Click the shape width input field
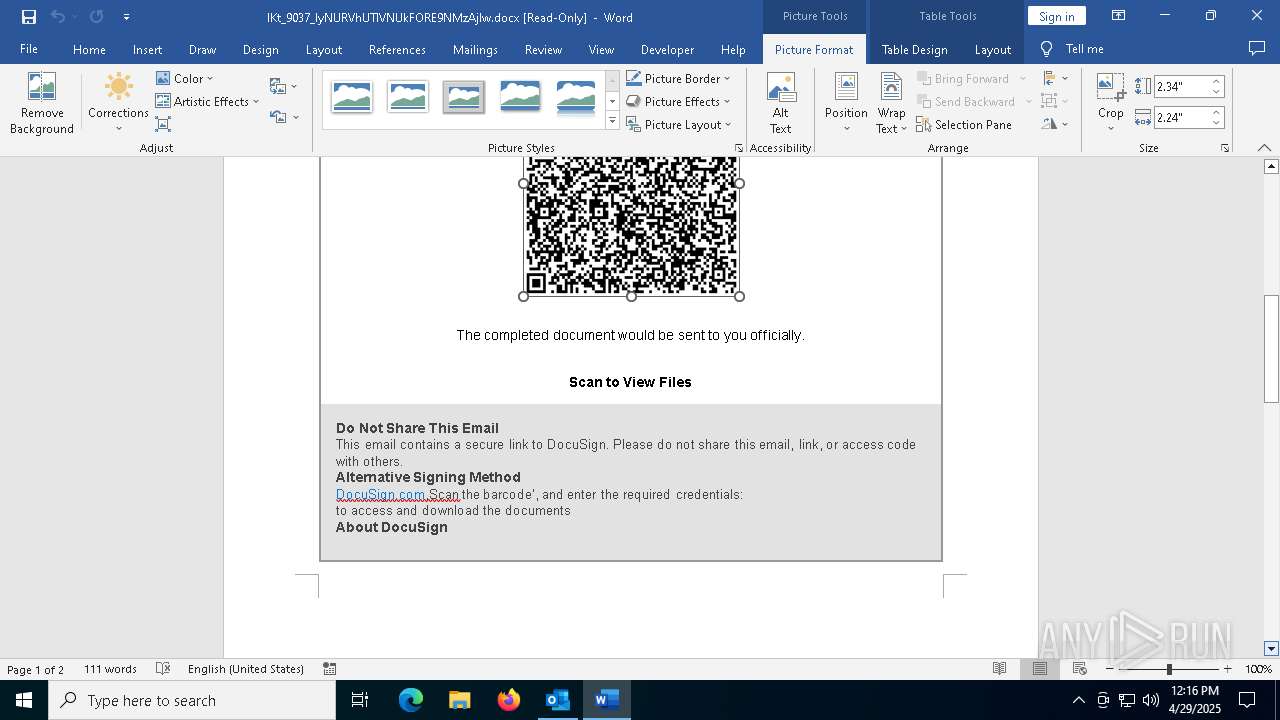Viewport: 1280px width, 720px height. tap(1181, 118)
